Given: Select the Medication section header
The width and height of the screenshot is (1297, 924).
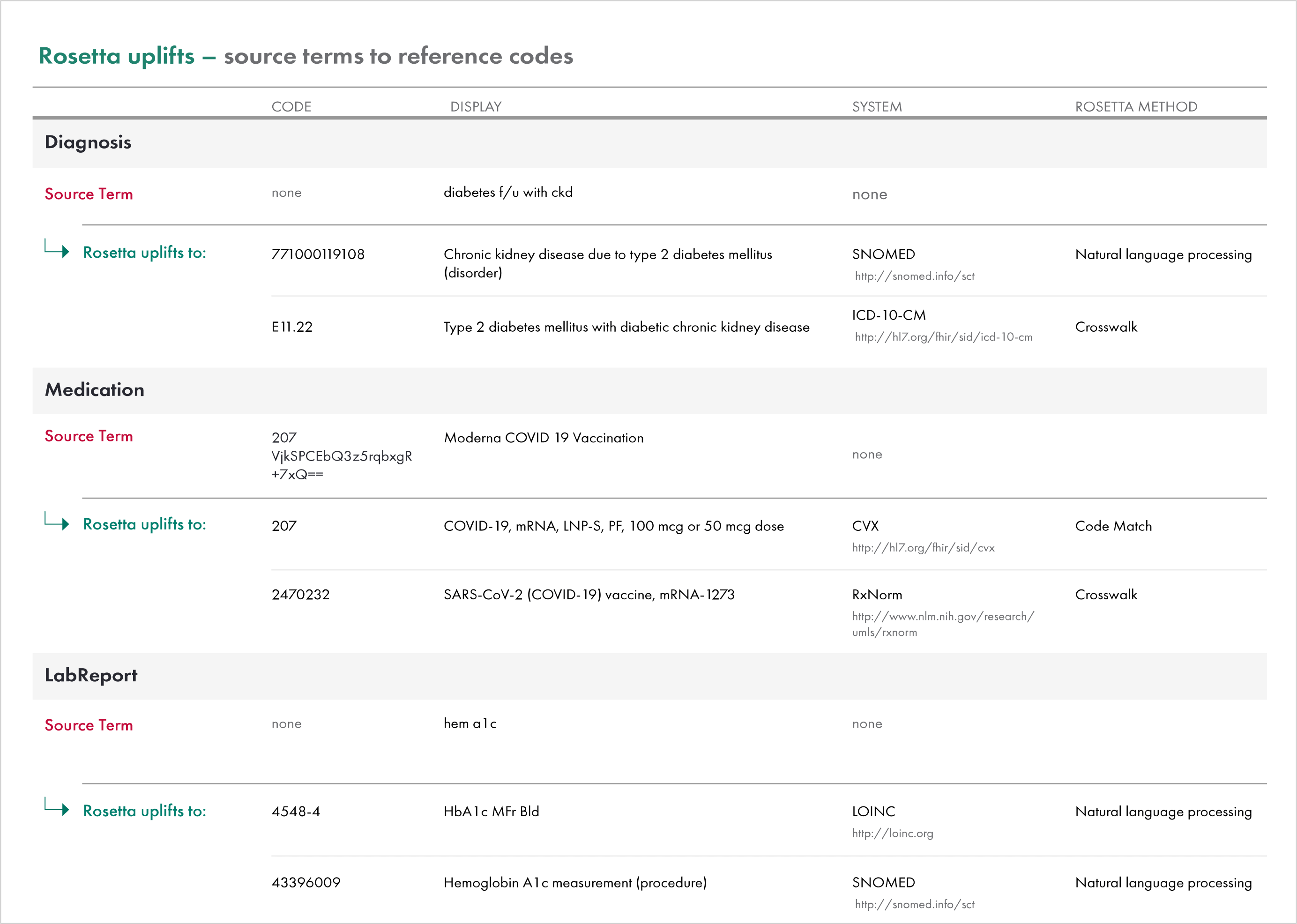Looking at the screenshot, I should tap(95, 390).
